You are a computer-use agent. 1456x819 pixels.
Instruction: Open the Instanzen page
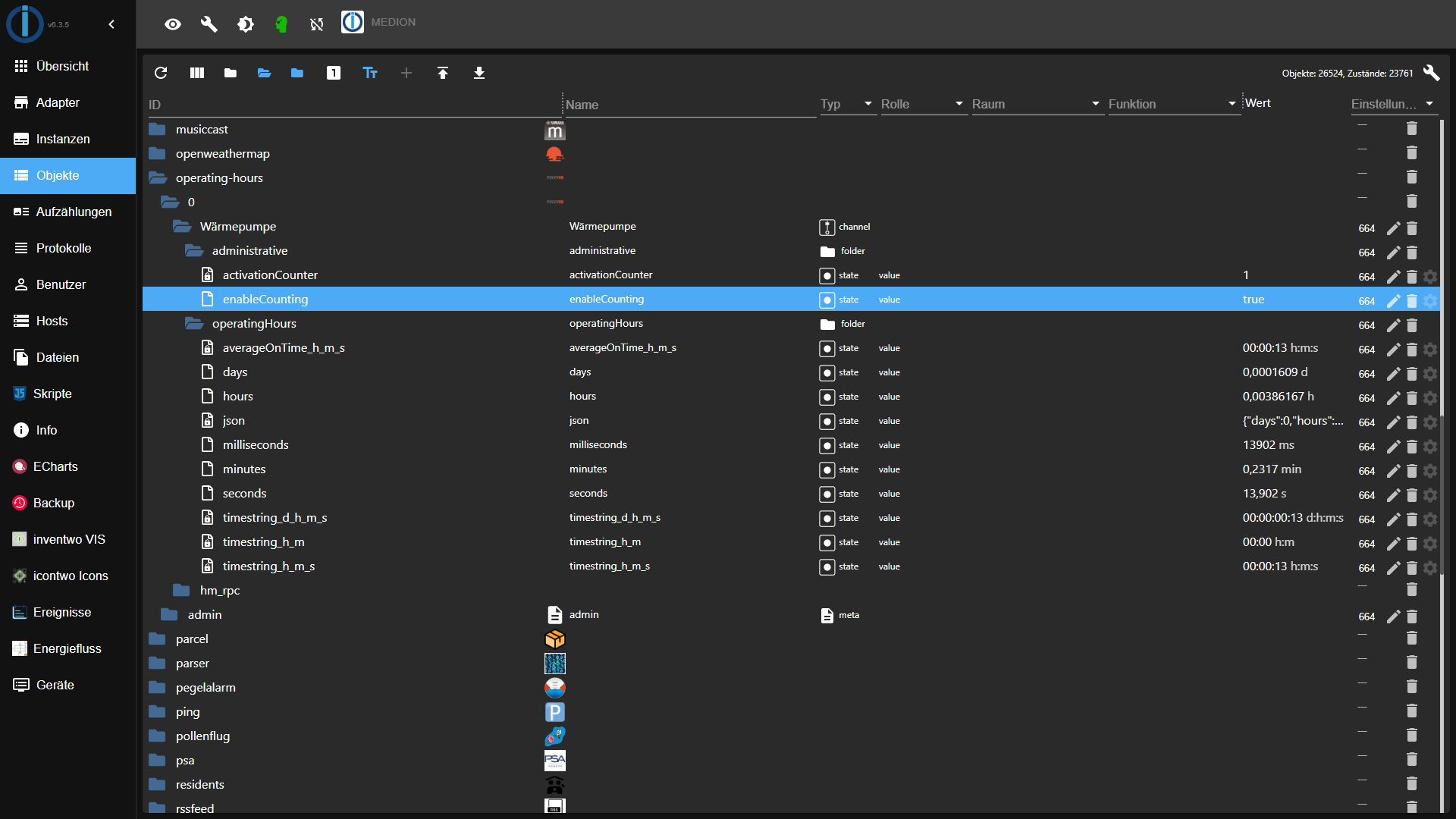pos(68,139)
